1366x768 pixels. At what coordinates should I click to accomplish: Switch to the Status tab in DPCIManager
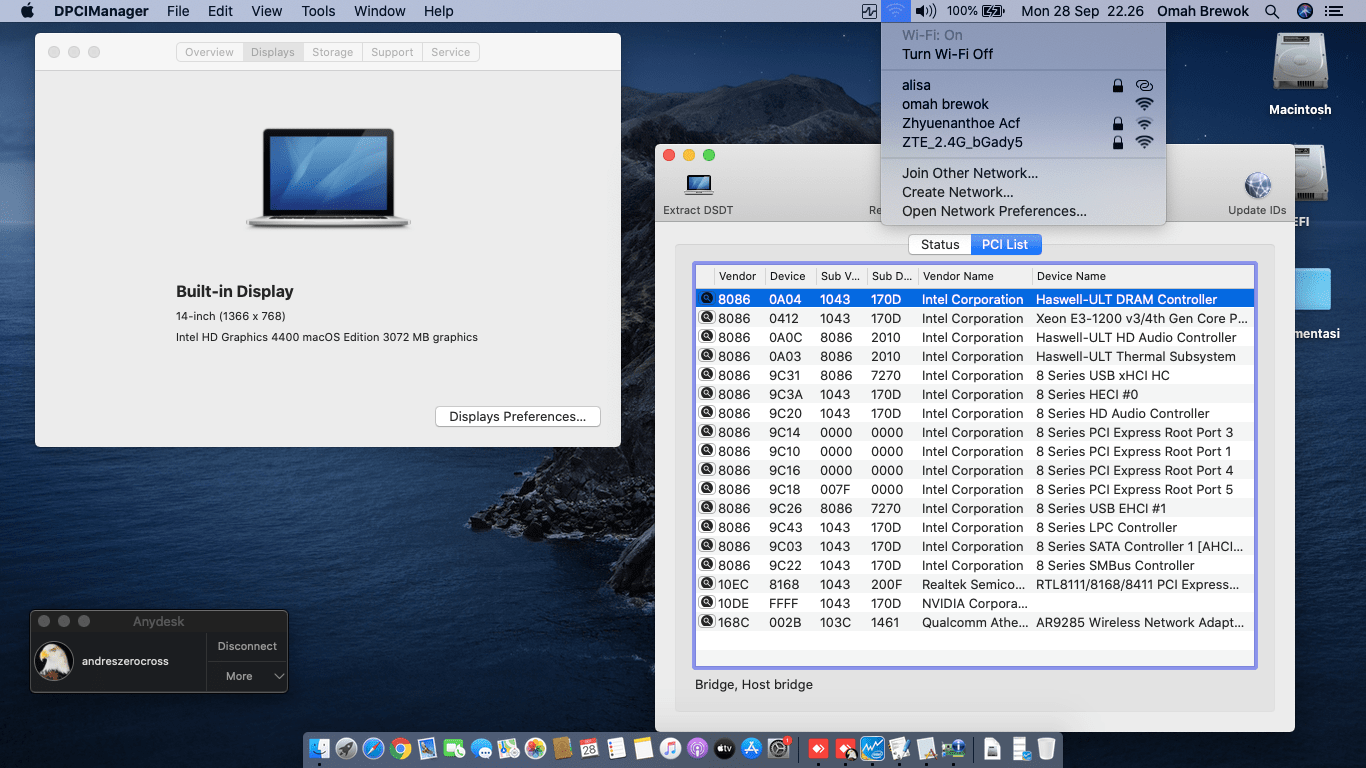[x=939, y=244]
